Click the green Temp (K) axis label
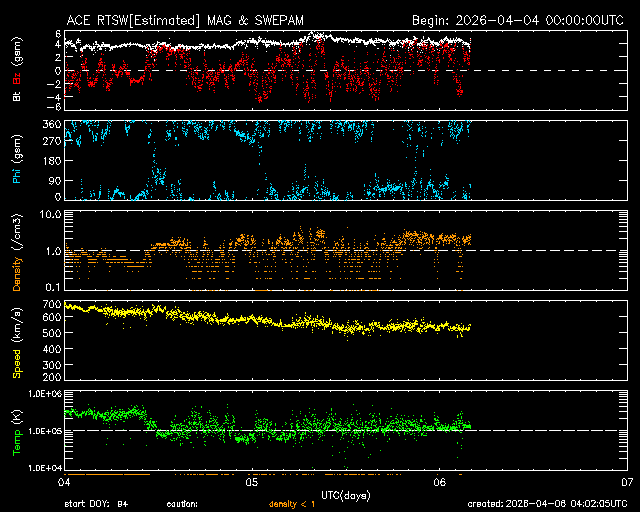Image resolution: width=640 pixels, height=512 pixels. [x=17, y=432]
